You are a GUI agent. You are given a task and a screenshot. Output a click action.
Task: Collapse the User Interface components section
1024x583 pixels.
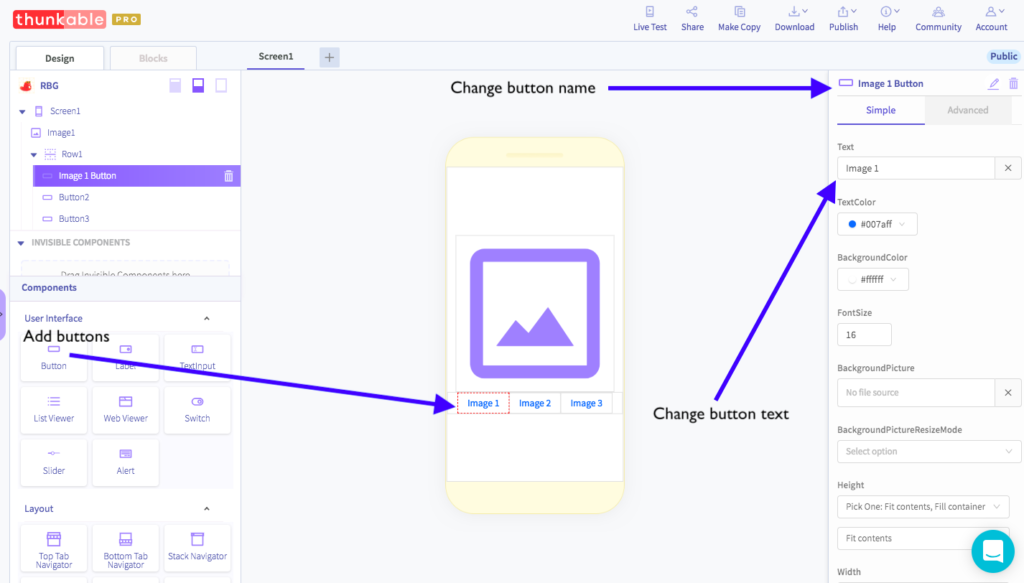click(x=206, y=319)
